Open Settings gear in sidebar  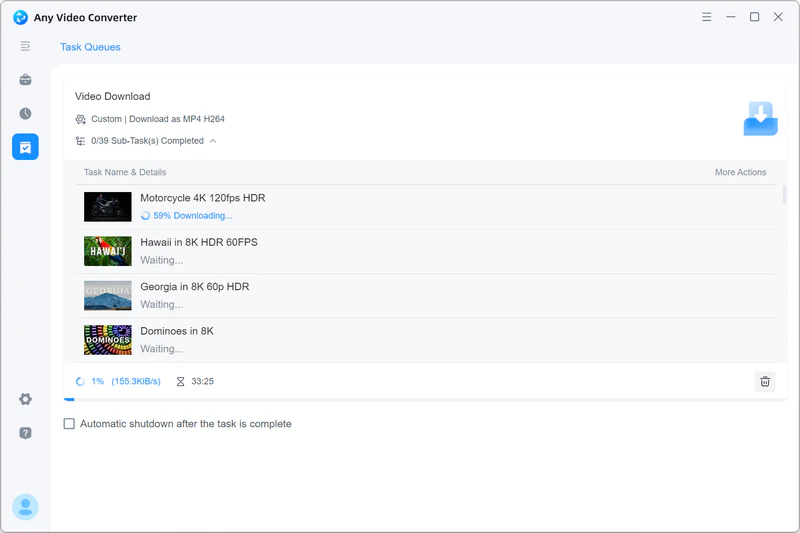pyautogui.click(x=25, y=399)
